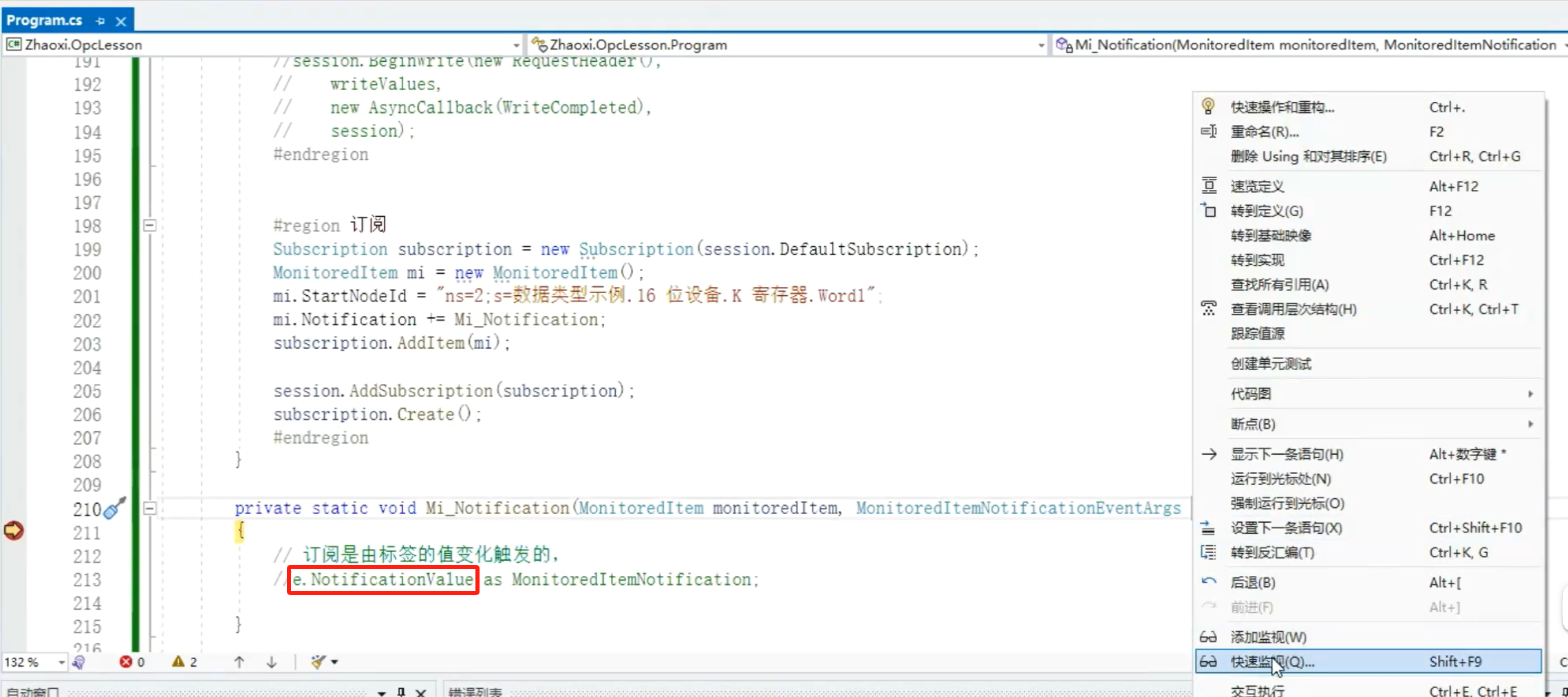The image size is (1568, 697).
Task: Click the IntelliCode health indicator icon
Action: 79,662
